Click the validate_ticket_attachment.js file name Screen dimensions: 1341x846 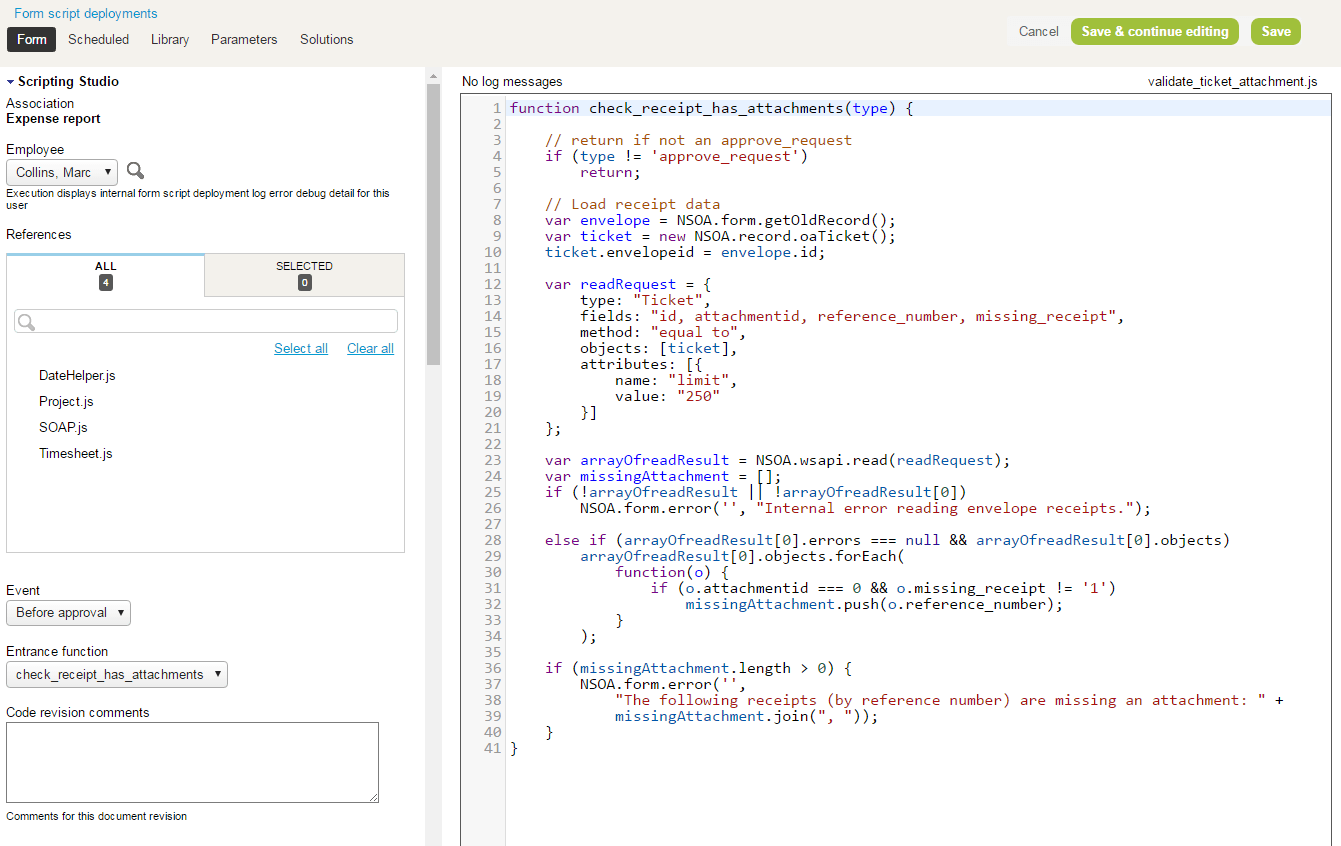coord(1232,81)
